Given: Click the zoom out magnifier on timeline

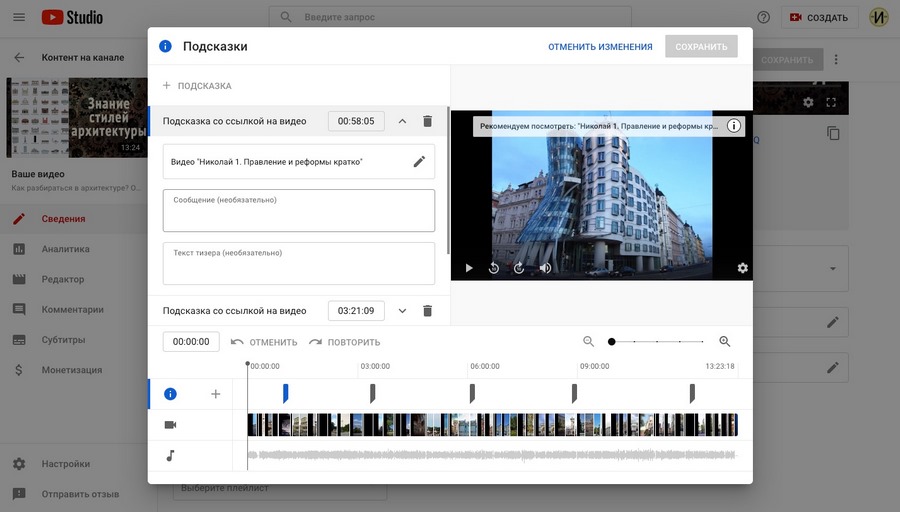Looking at the screenshot, I should 589,342.
